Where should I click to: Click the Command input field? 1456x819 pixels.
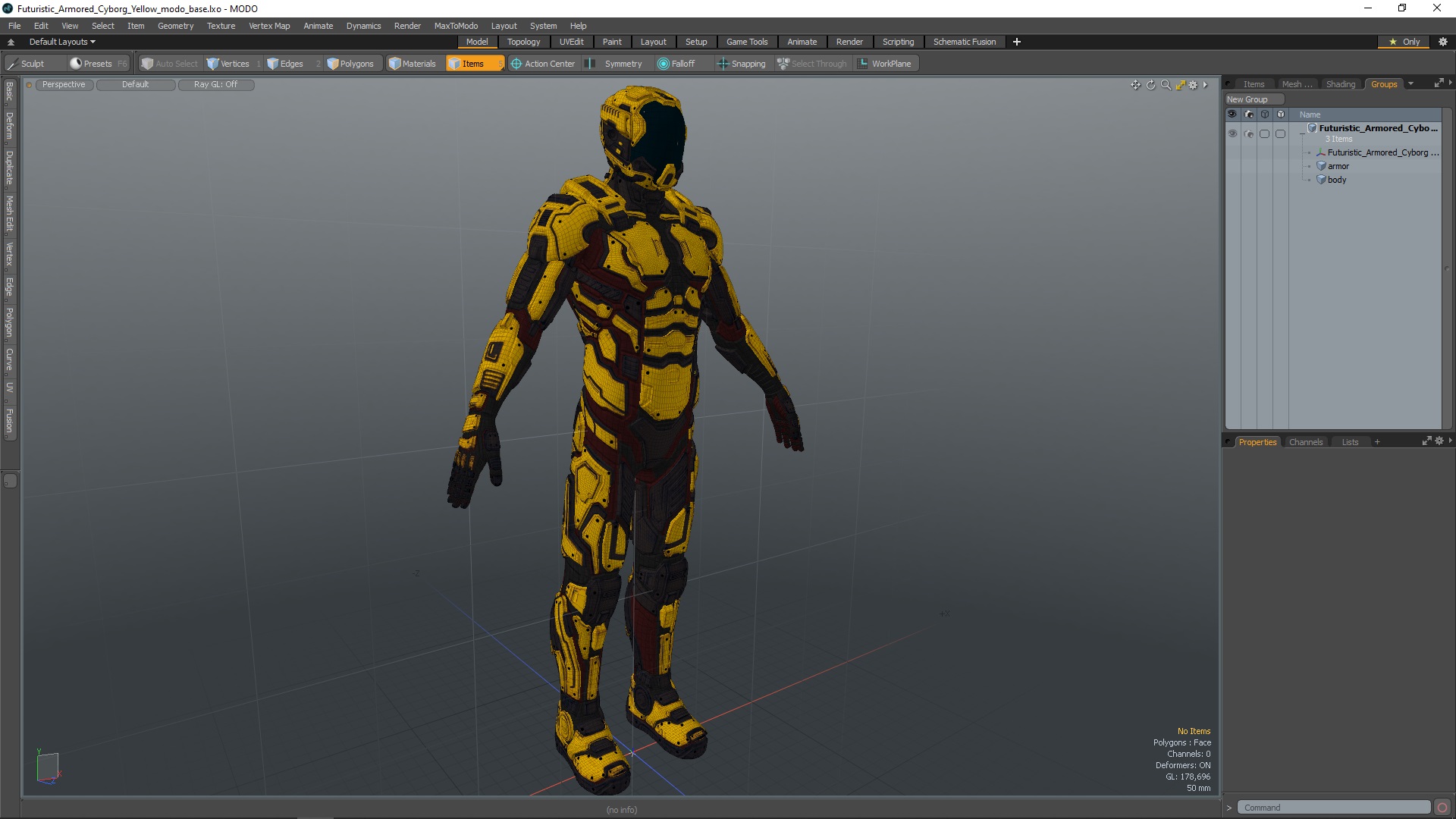[x=1333, y=808]
